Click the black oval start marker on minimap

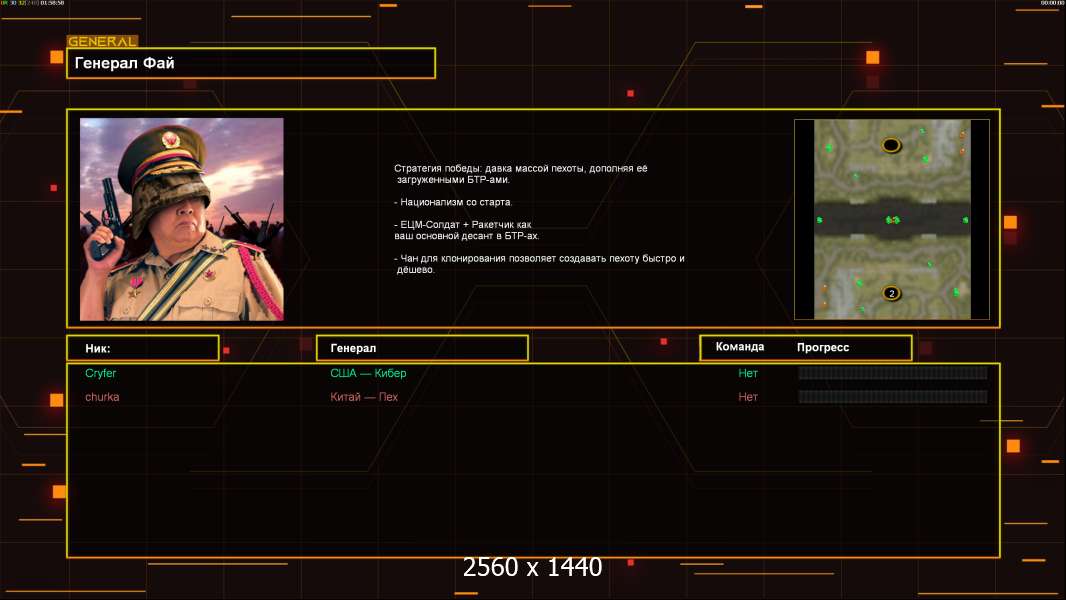[x=891, y=145]
